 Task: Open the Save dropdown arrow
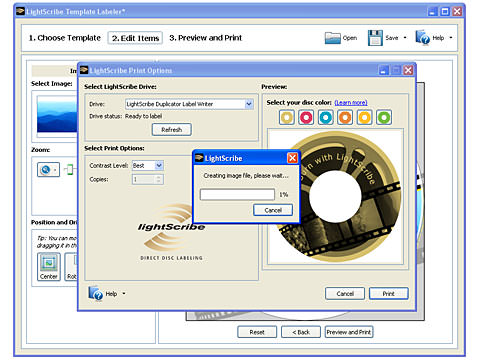pyautogui.click(x=405, y=38)
